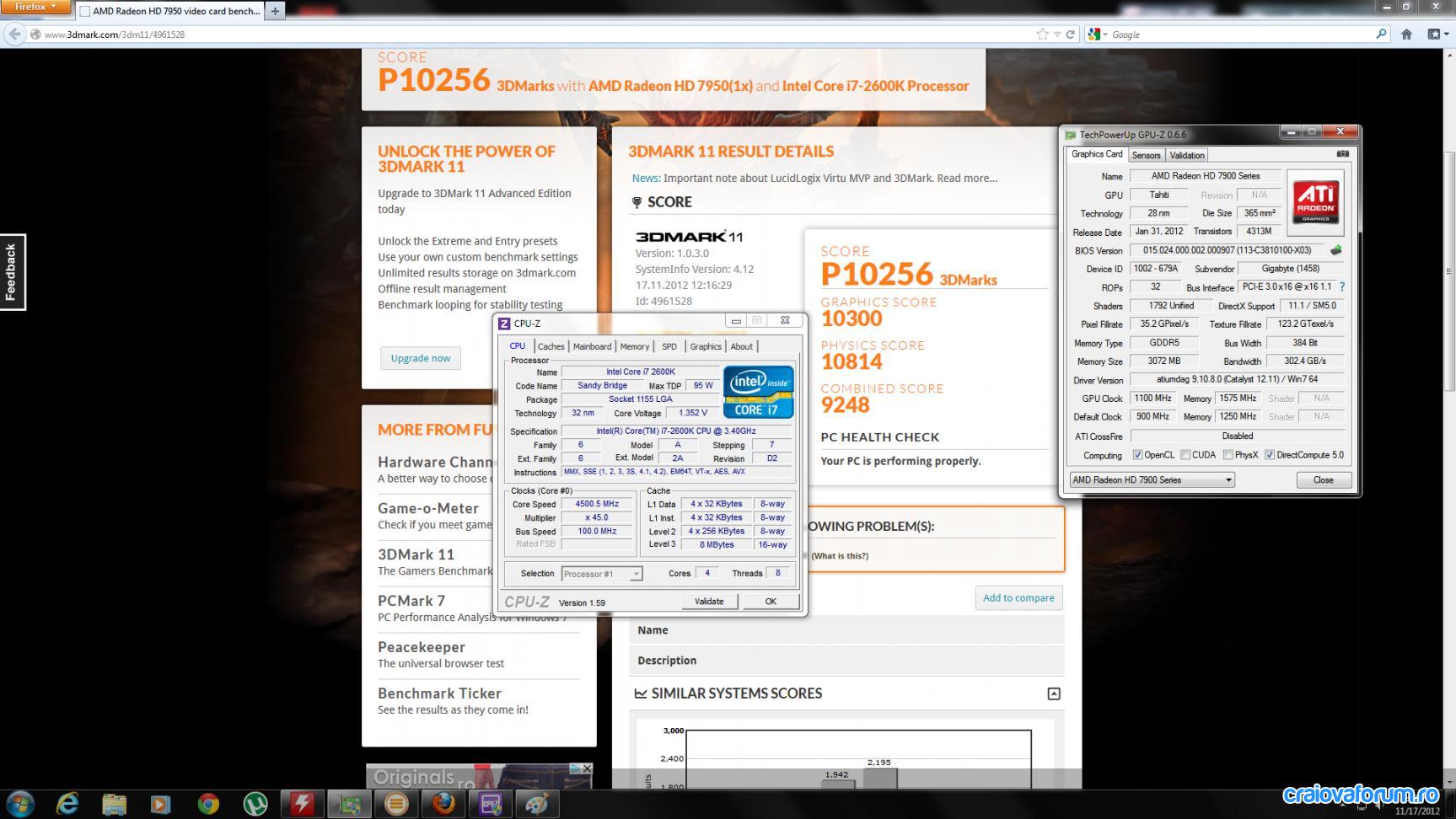Switch to CPU-Z via its taskbar icon
Screen dimensions: 1456x819
491,804
